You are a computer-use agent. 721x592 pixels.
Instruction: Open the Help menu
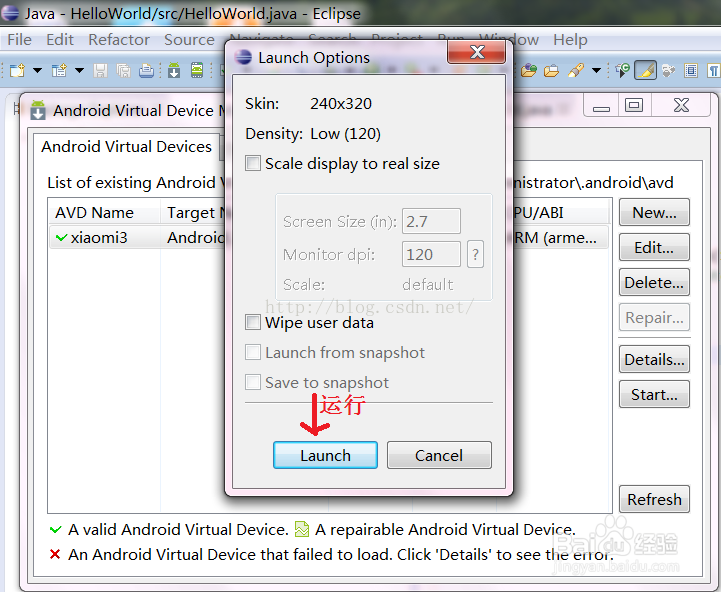point(570,40)
